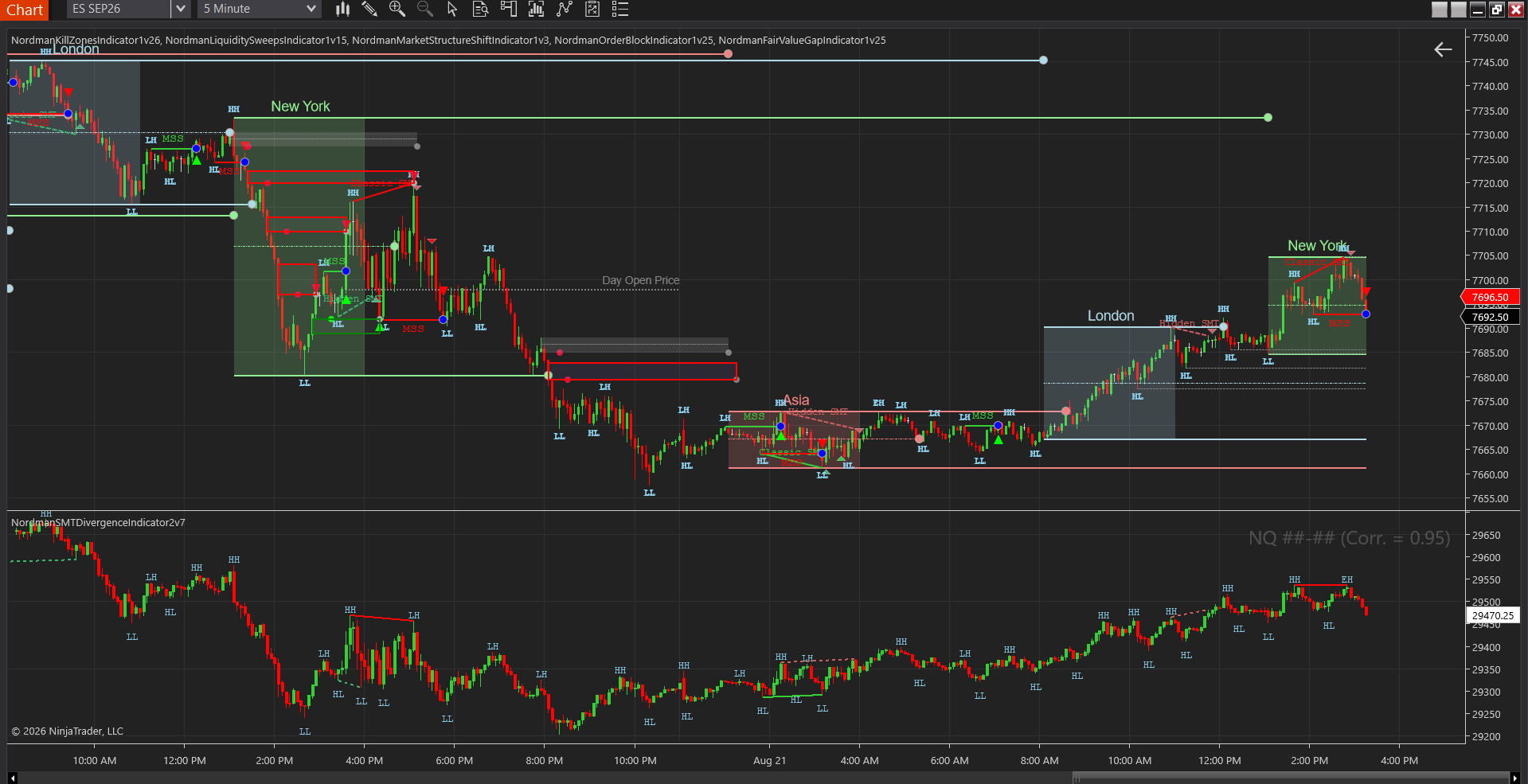Restore the chart window size
Screen dimensions: 1528x784
(1497, 10)
